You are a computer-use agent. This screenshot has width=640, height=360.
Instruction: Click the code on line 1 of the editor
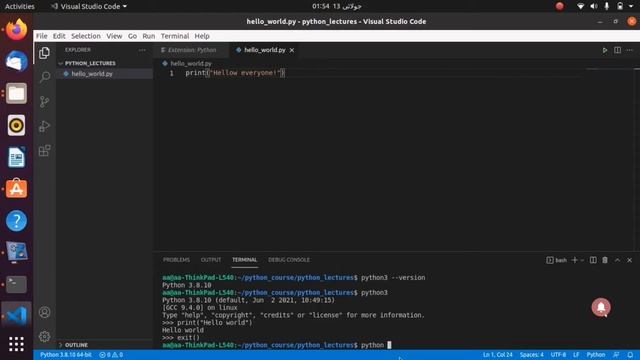[235, 73]
